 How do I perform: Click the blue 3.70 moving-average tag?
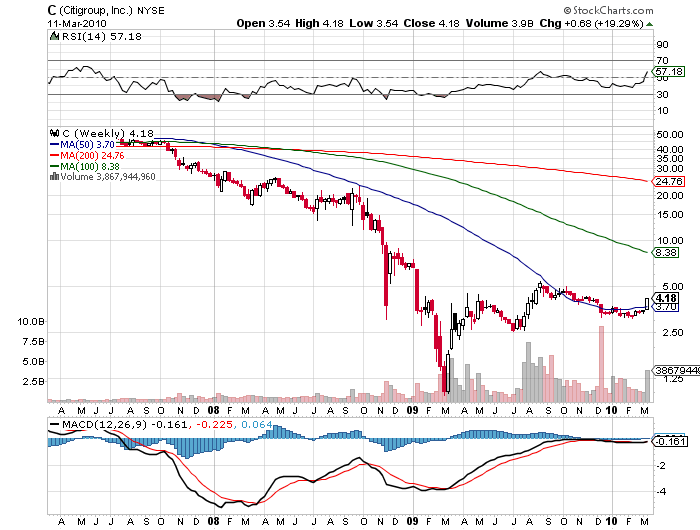click(666, 307)
